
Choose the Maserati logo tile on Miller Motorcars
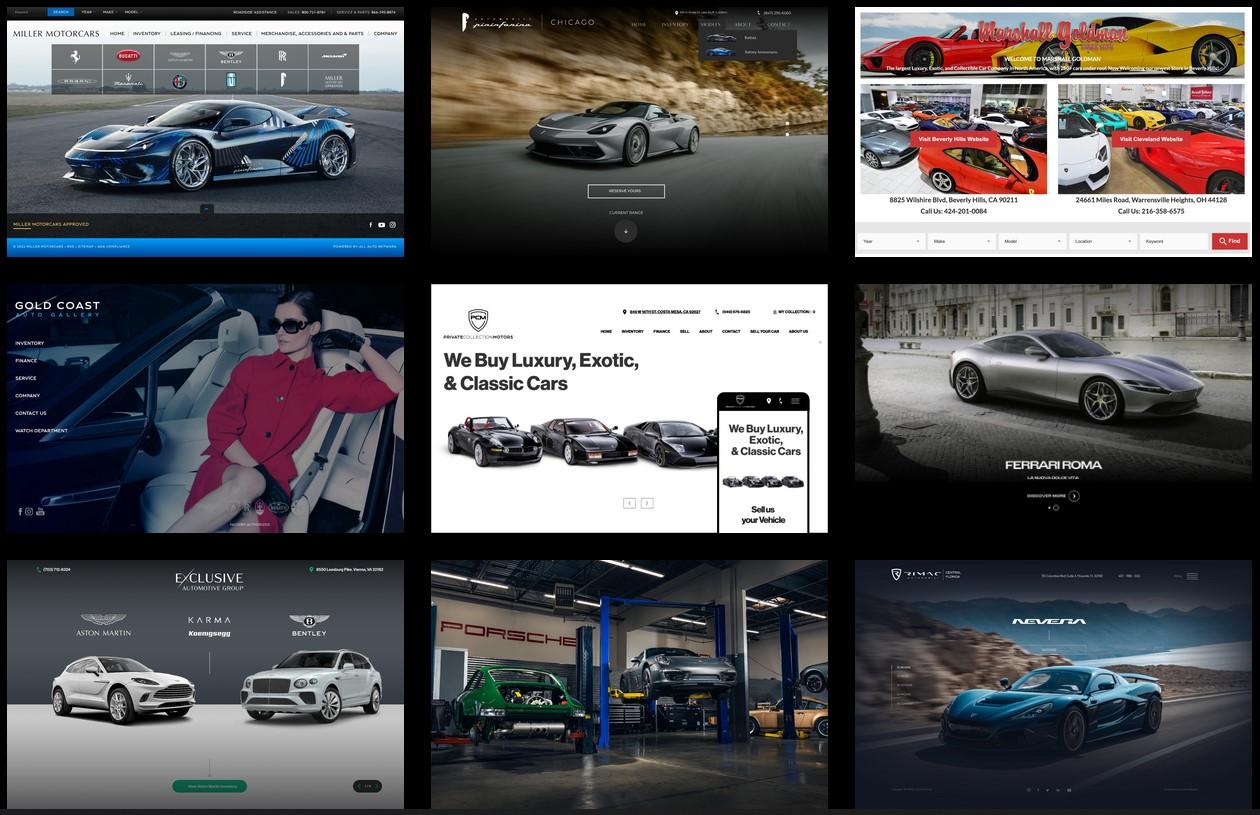pyautogui.click(x=128, y=82)
